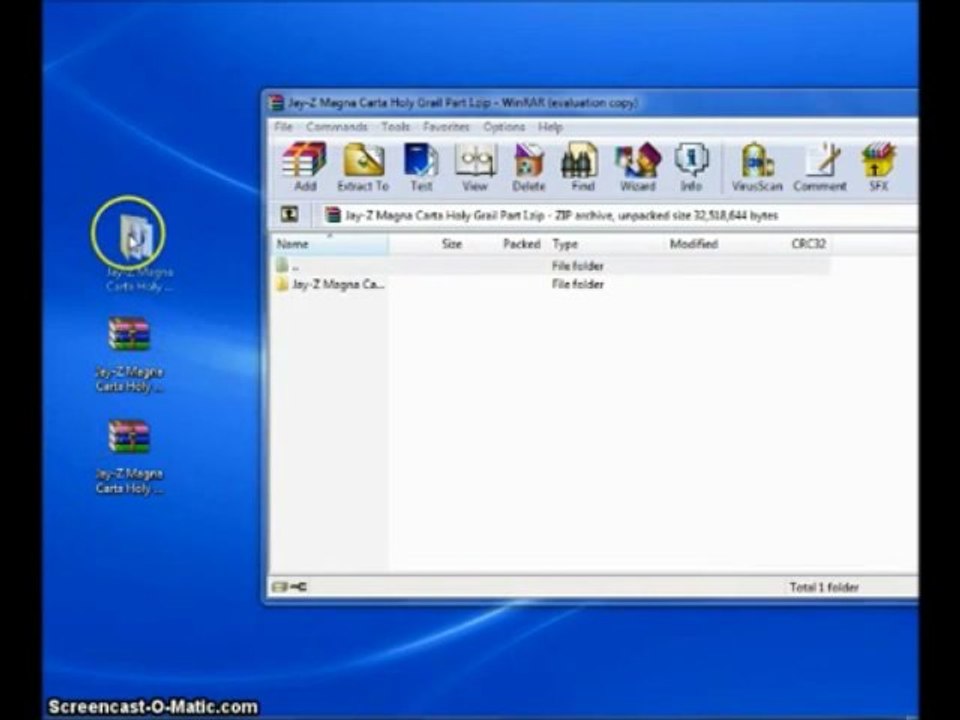960x720 pixels.
Task: Click the Add toolbar icon in WinRAR
Action: pyautogui.click(x=304, y=167)
